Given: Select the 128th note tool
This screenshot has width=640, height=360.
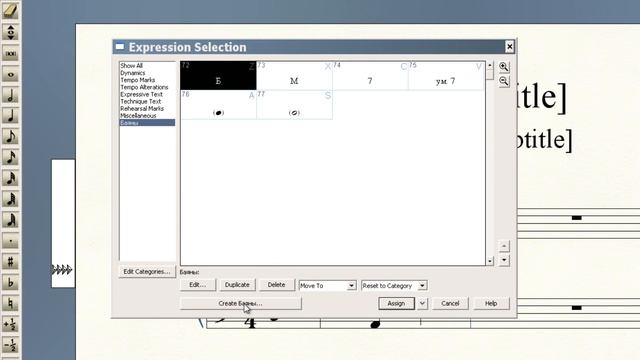Looking at the screenshot, I should pos(11,220).
